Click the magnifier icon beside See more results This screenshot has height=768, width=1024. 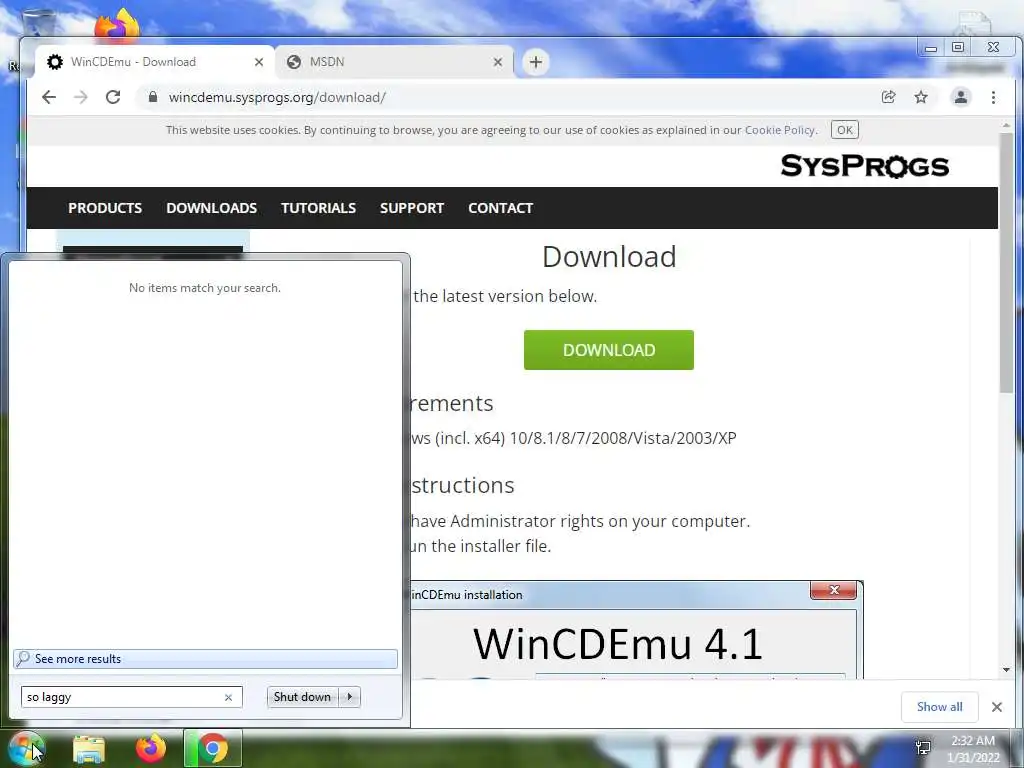[23, 658]
